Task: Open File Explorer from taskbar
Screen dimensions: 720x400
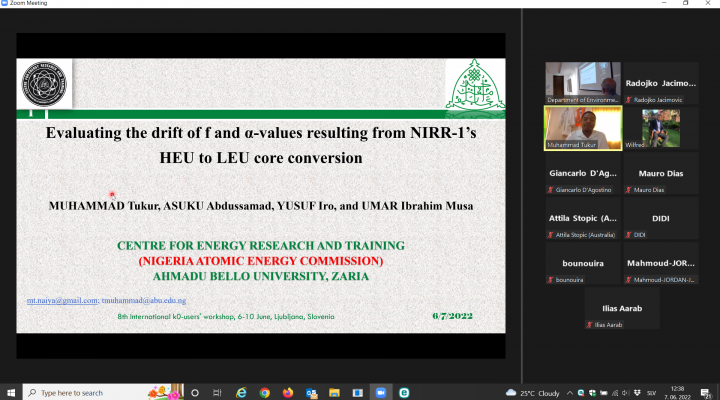Action: [334, 393]
